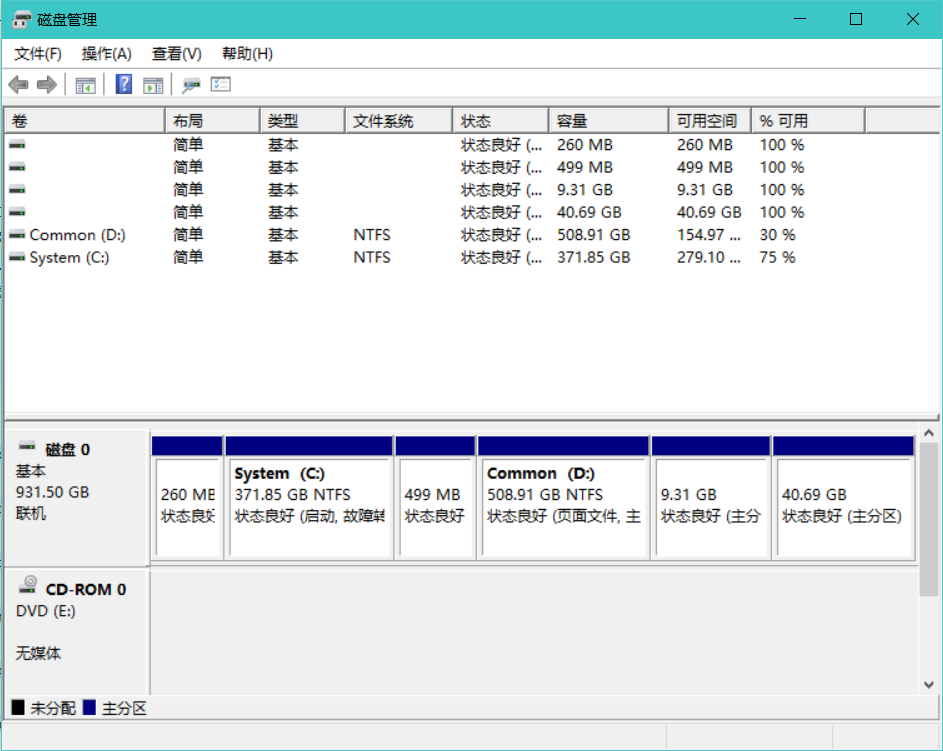Click the DVD (E:) text

click(x=46, y=612)
